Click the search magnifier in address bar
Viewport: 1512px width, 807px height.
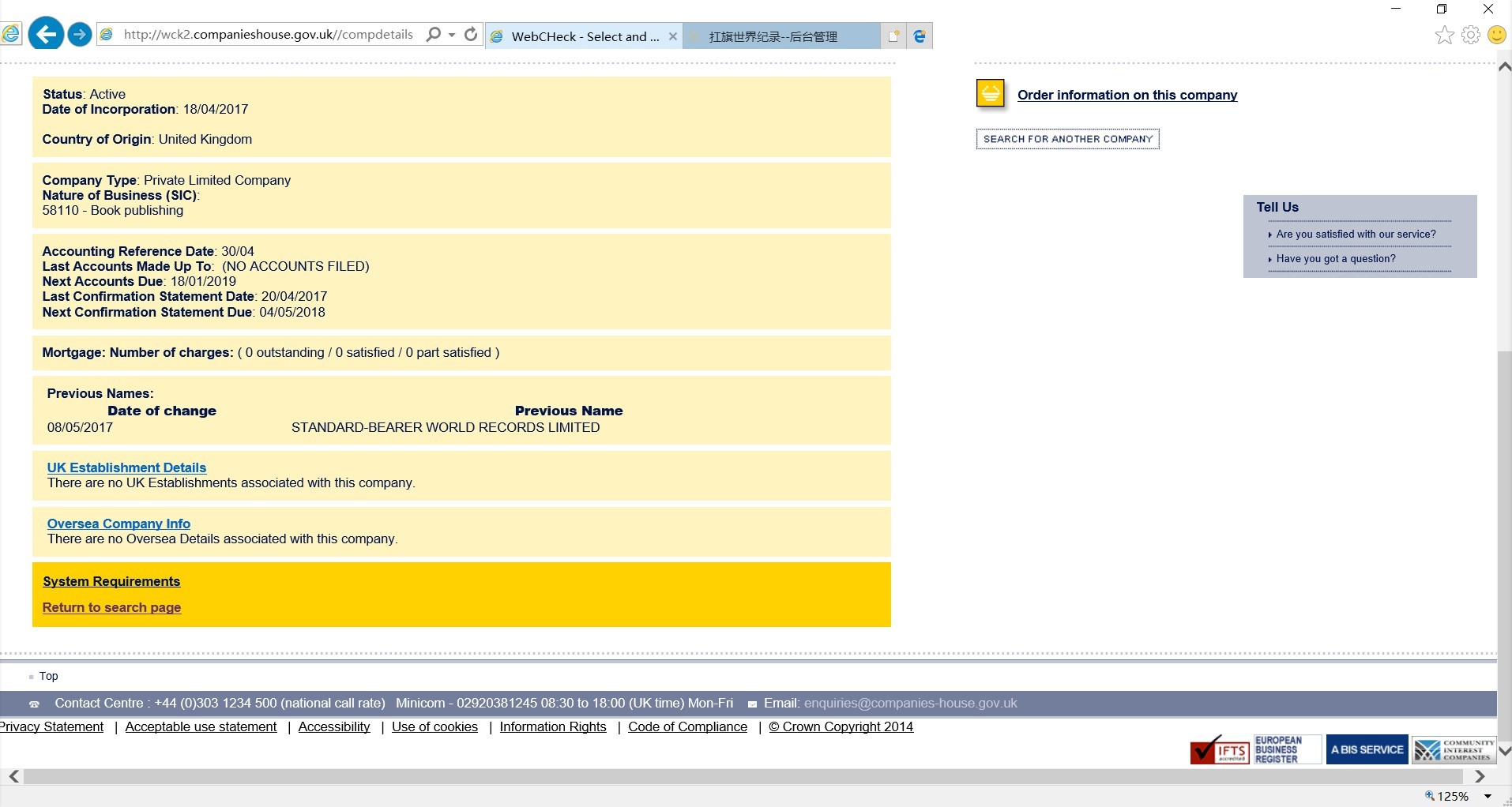pyautogui.click(x=433, y=34)
